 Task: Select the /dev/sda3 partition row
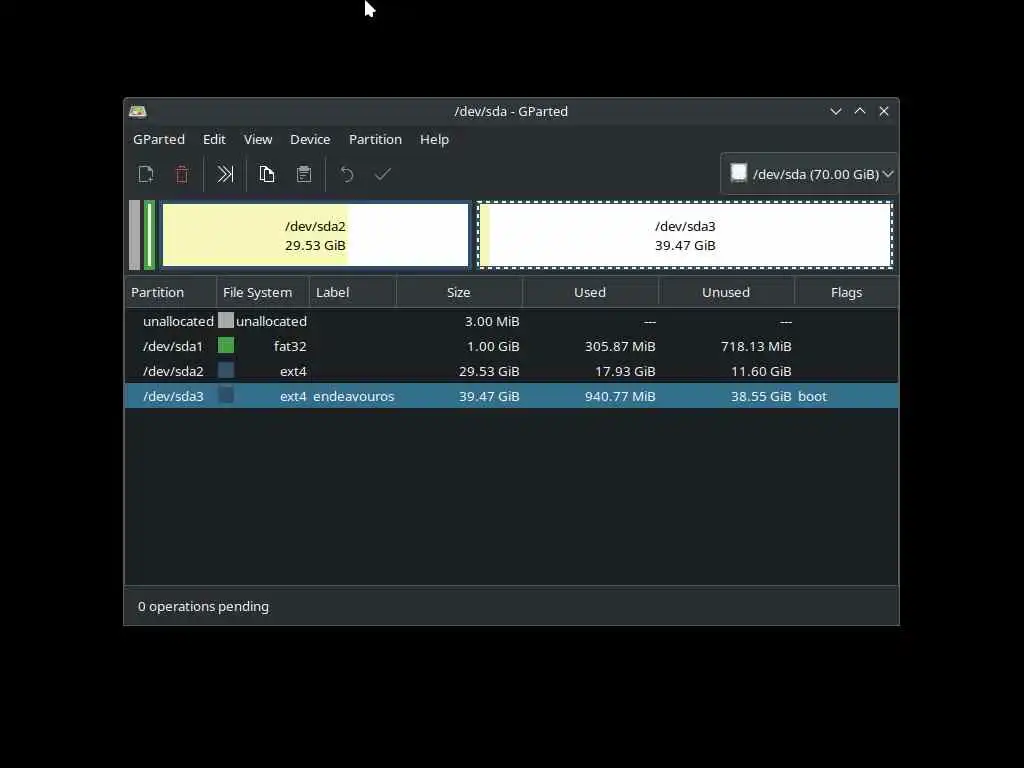pos(511,396)
